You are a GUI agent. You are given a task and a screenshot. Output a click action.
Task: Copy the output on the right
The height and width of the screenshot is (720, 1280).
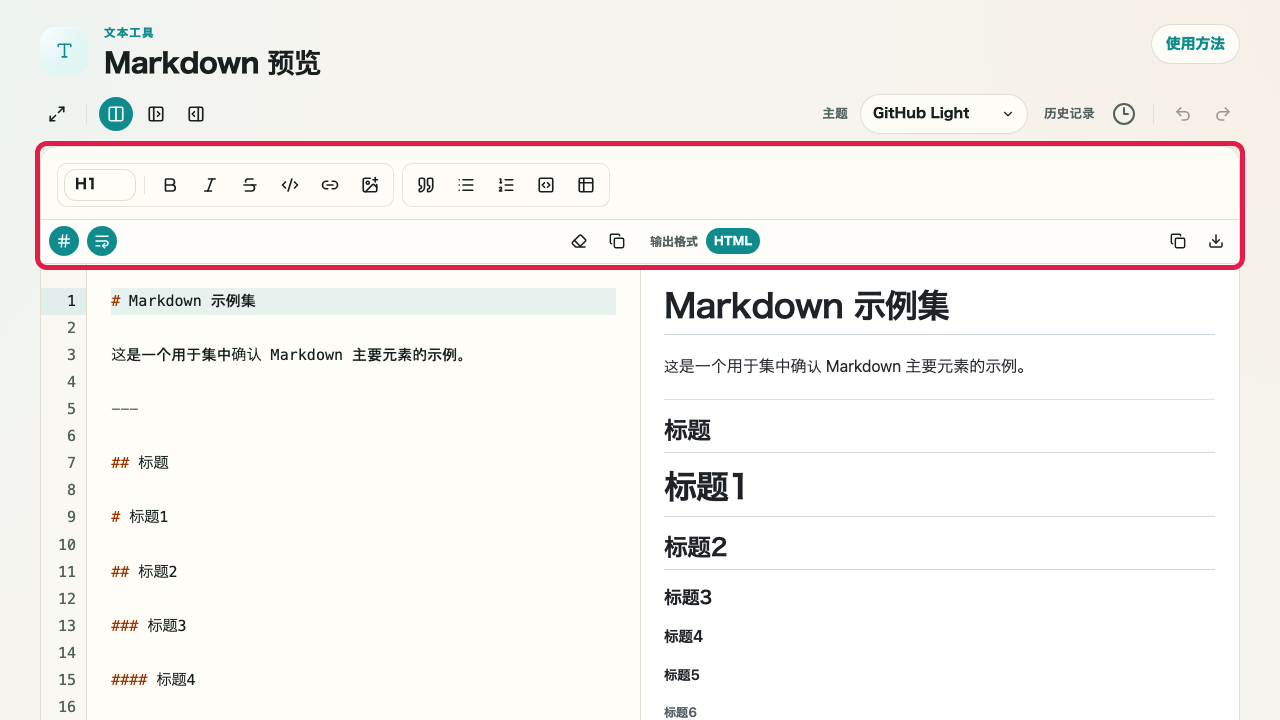(x=1178, y=241)
